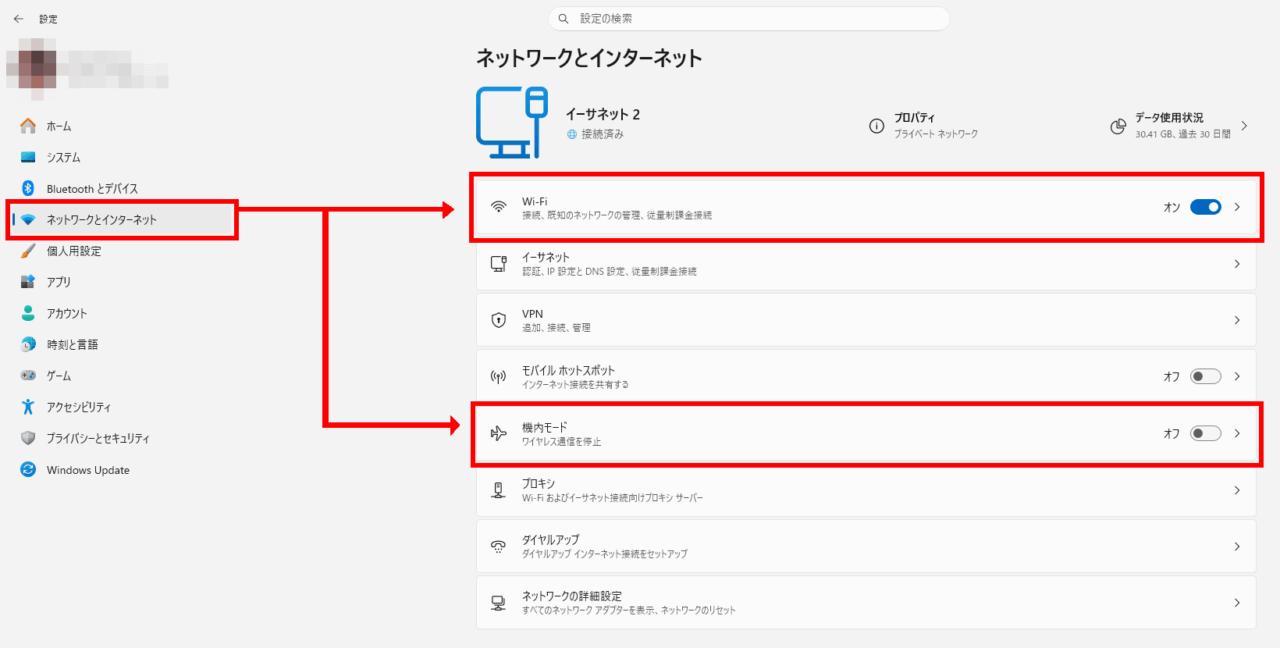The width and height of the screenshot is (1280, 648).
Task: Click the ダイヤルアップ phone icon
Action: pos(498,546)
